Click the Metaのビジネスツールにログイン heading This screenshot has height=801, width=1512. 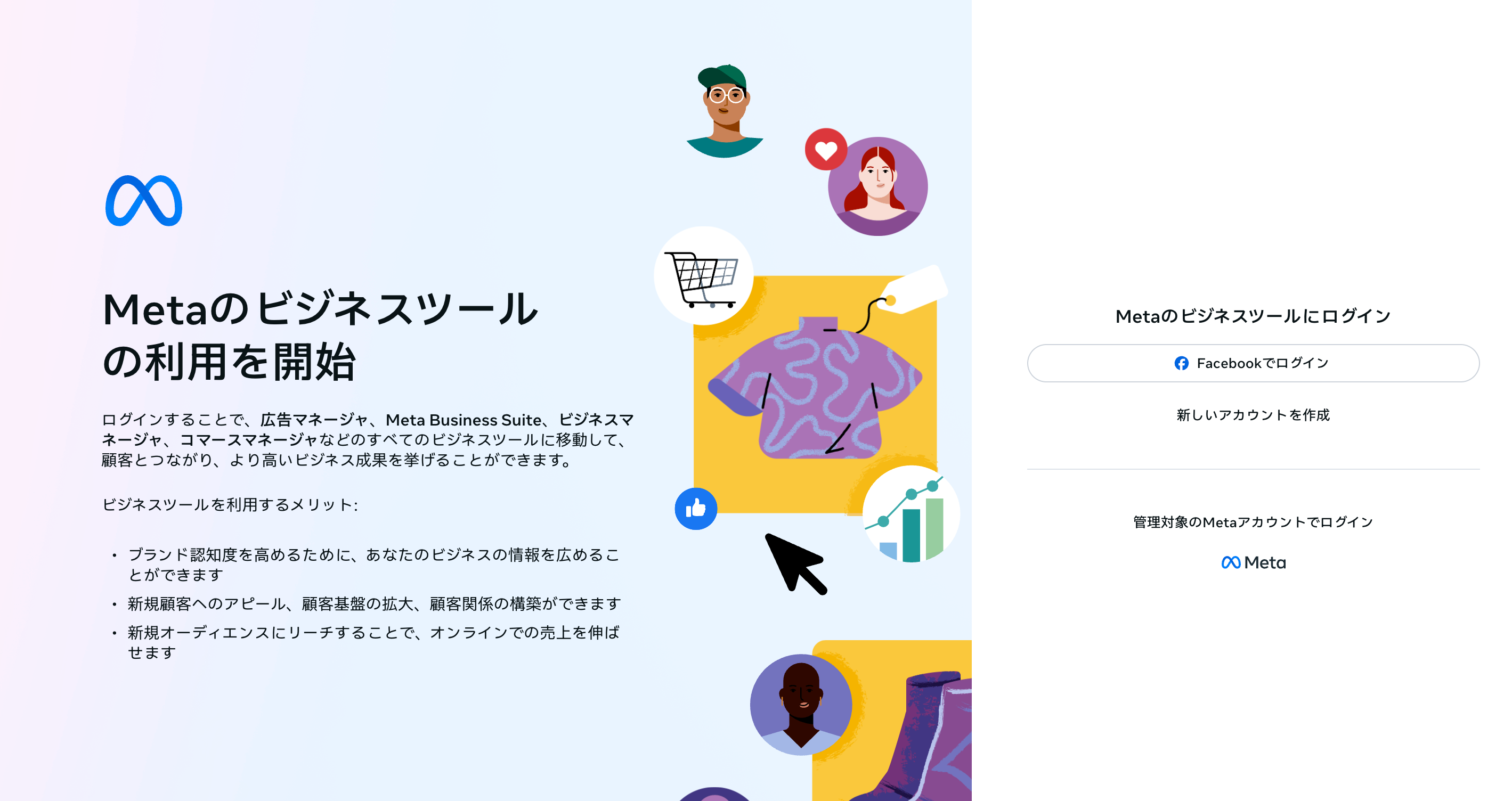coord(1253,316)
